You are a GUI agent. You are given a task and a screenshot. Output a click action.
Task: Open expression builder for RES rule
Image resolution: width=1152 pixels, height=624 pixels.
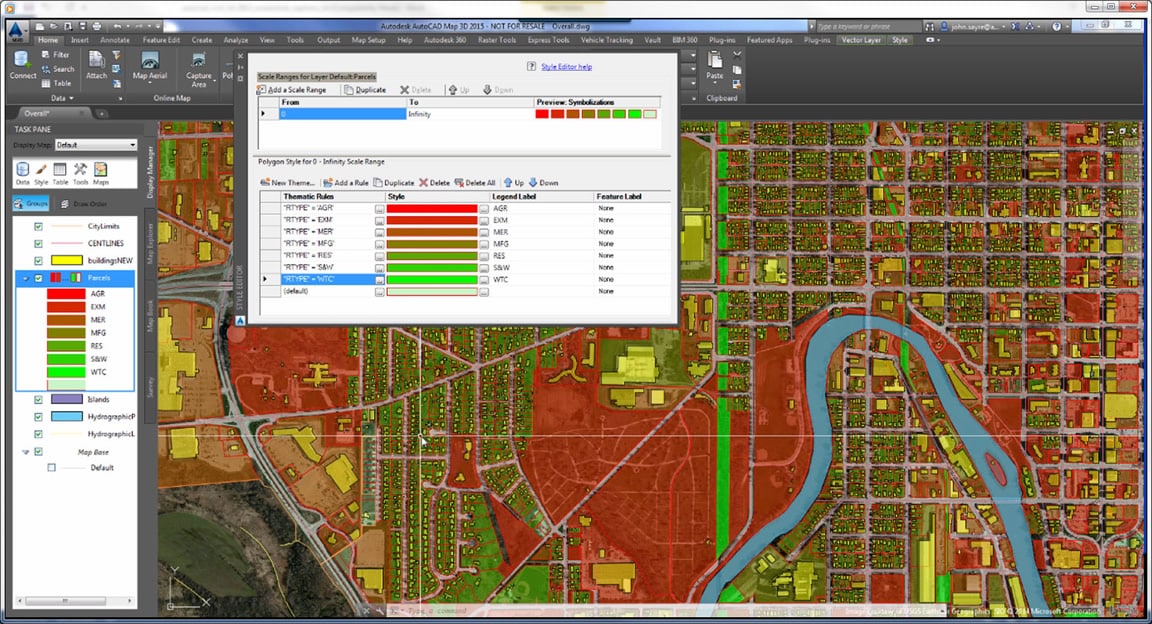click(x=379, y=257)
